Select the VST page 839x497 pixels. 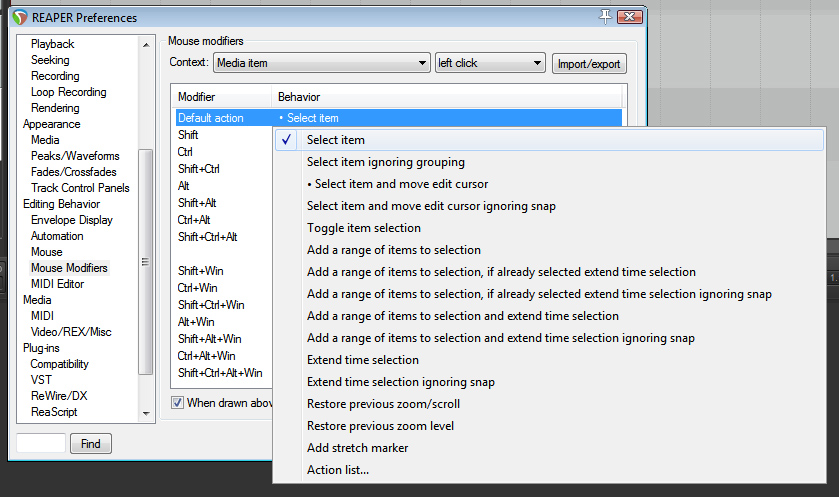(x=41, y=380)
